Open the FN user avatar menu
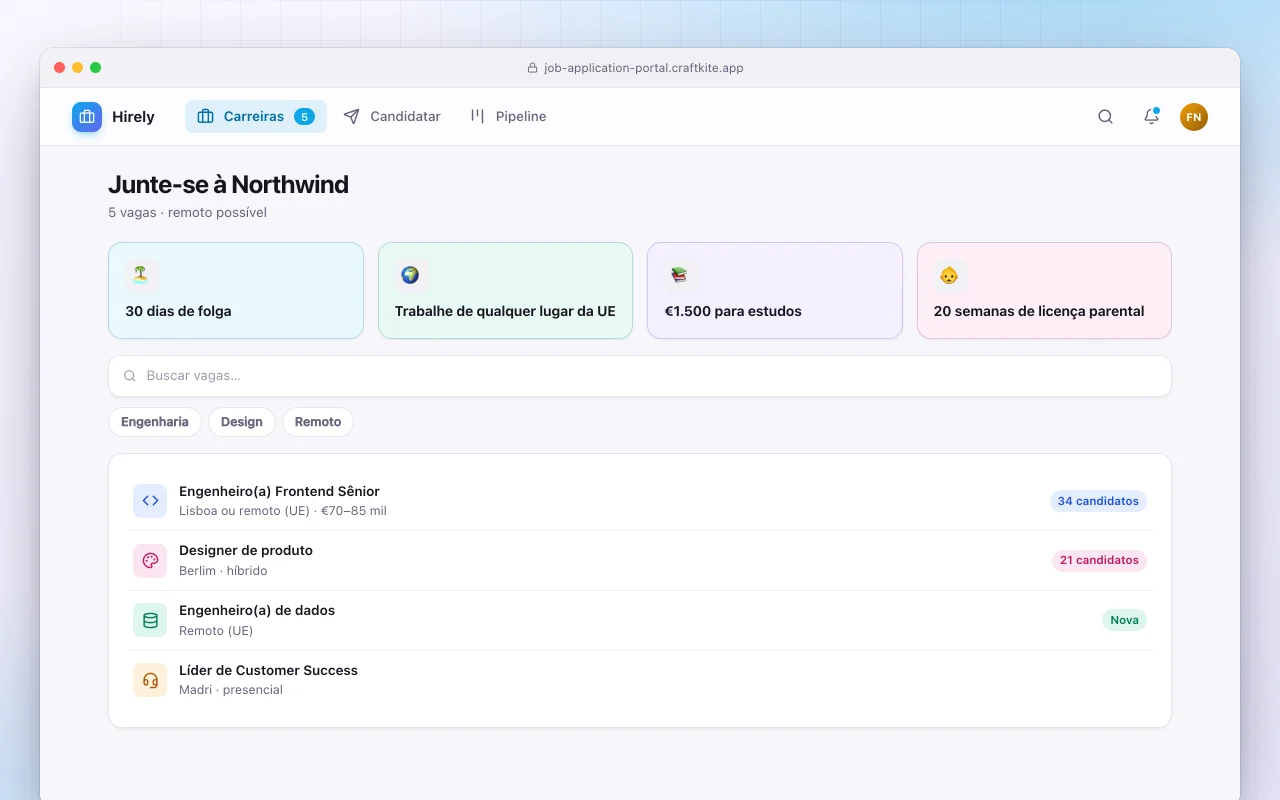This screenshot has width=1280, height=800. click(x=1194, y=117)
